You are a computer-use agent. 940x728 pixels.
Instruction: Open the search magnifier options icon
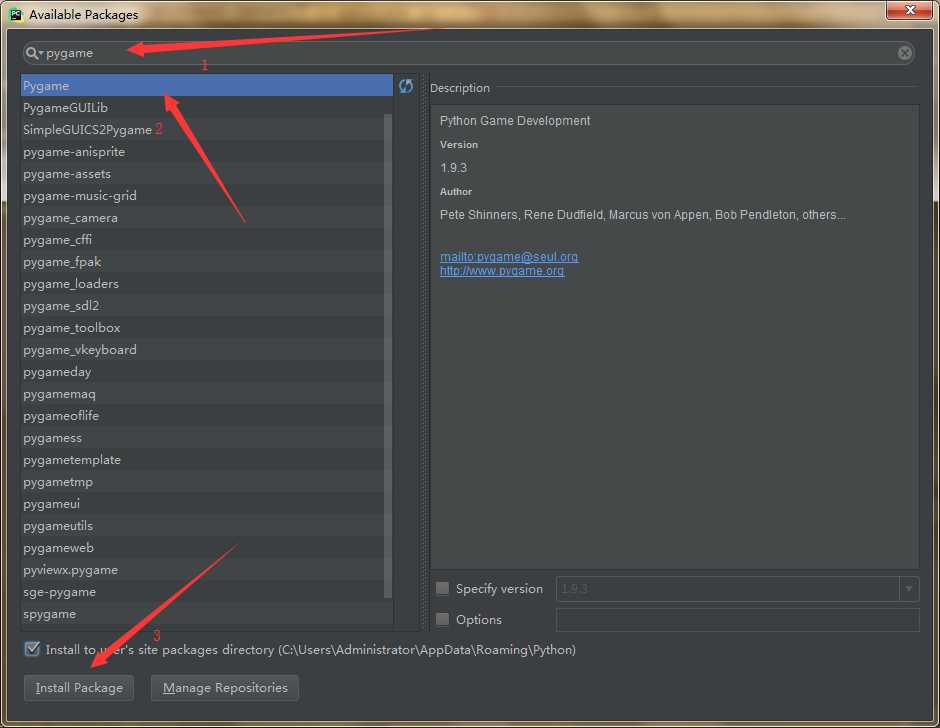pos(34,53)
